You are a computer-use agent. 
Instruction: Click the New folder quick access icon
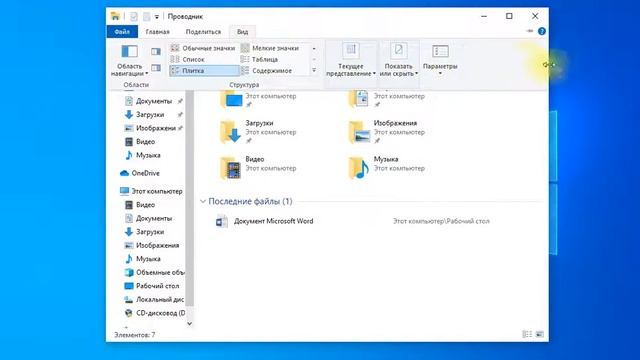click(146, 16)
